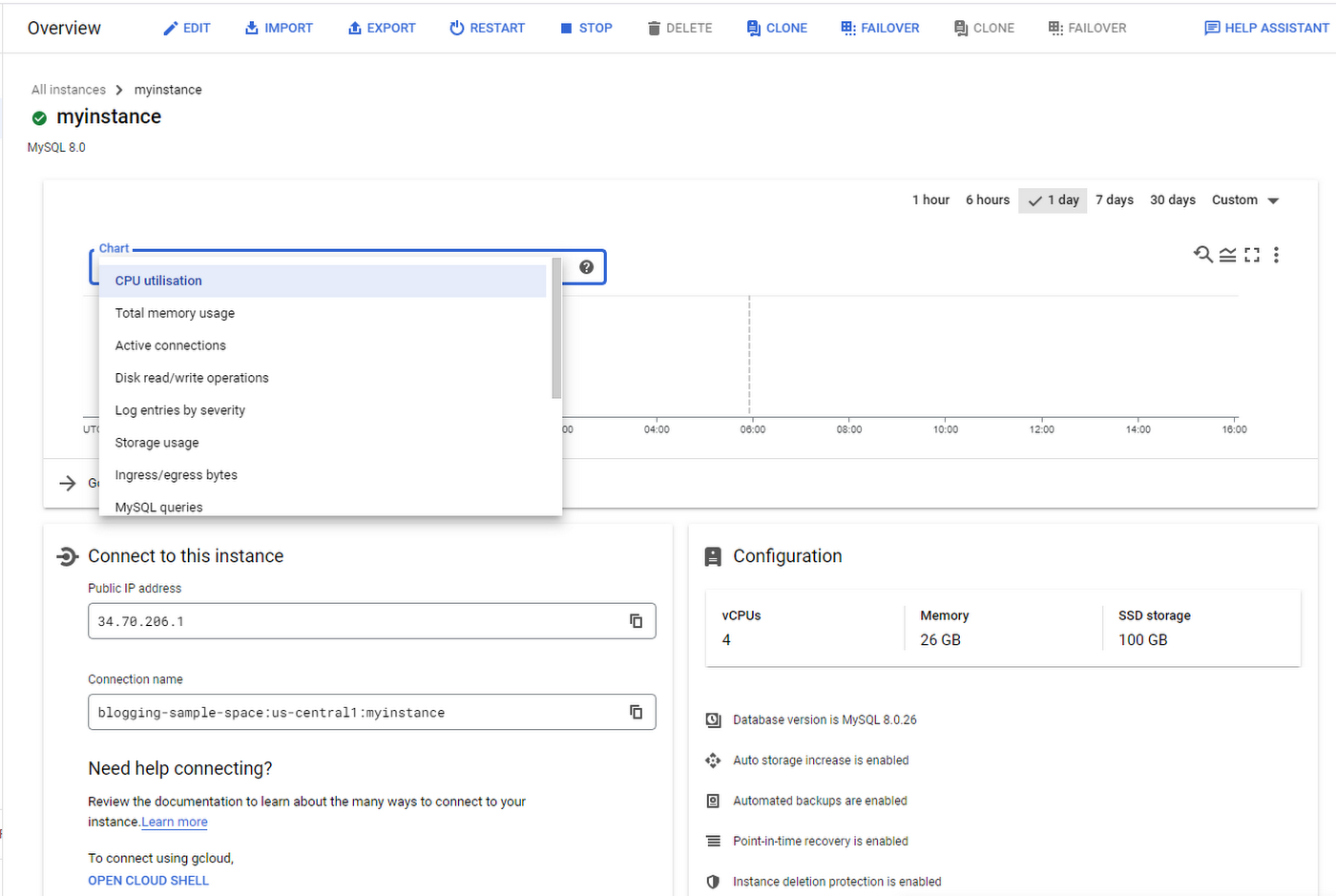Image resolution: width=1336 pixels, height=896 pixels.
Task: Click the green instance status checkmark icon
Action: (39, 118)
